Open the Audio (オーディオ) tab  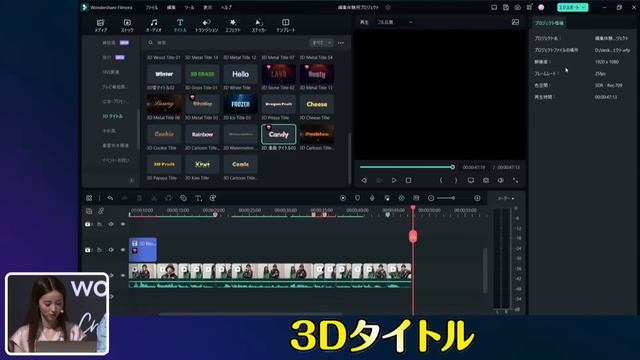153,25
